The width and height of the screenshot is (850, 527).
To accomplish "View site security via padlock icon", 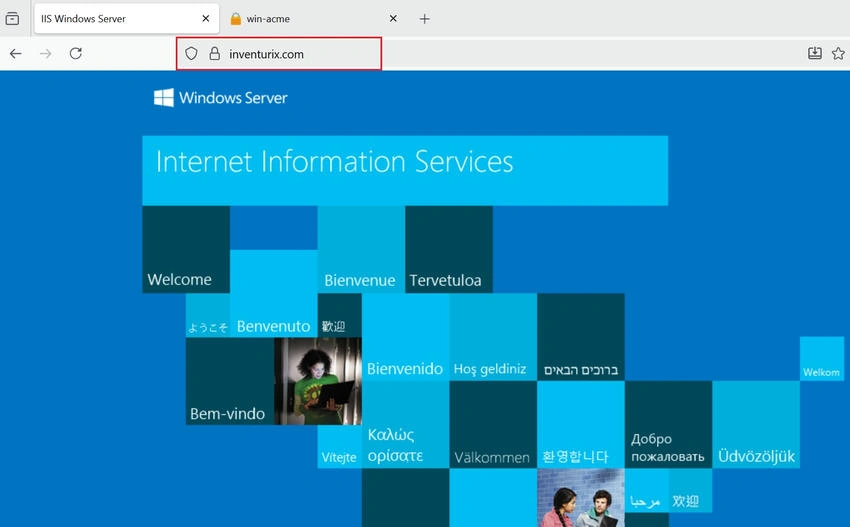I will [215, 54].
